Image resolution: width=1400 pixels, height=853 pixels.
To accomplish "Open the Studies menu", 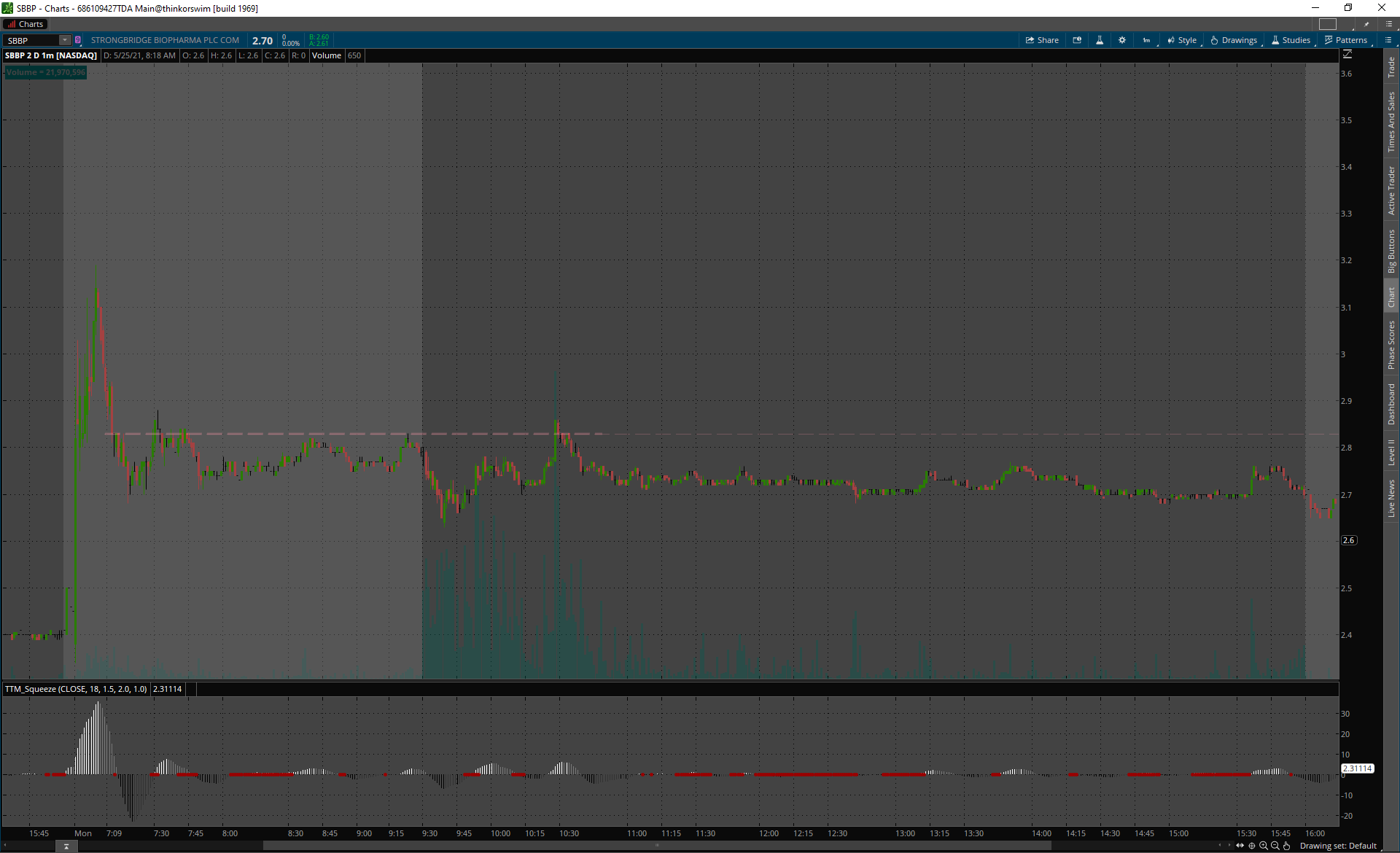I will [1291, 40].
